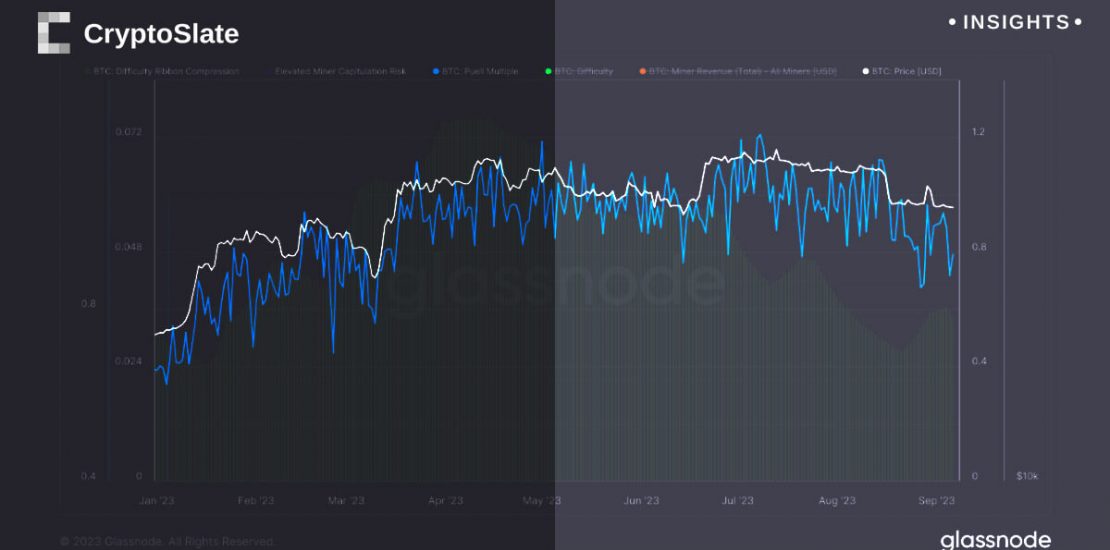The image size is (1110, 550).
Task: Click the CryptoSlate brand name text
Action: click(161, 34)
